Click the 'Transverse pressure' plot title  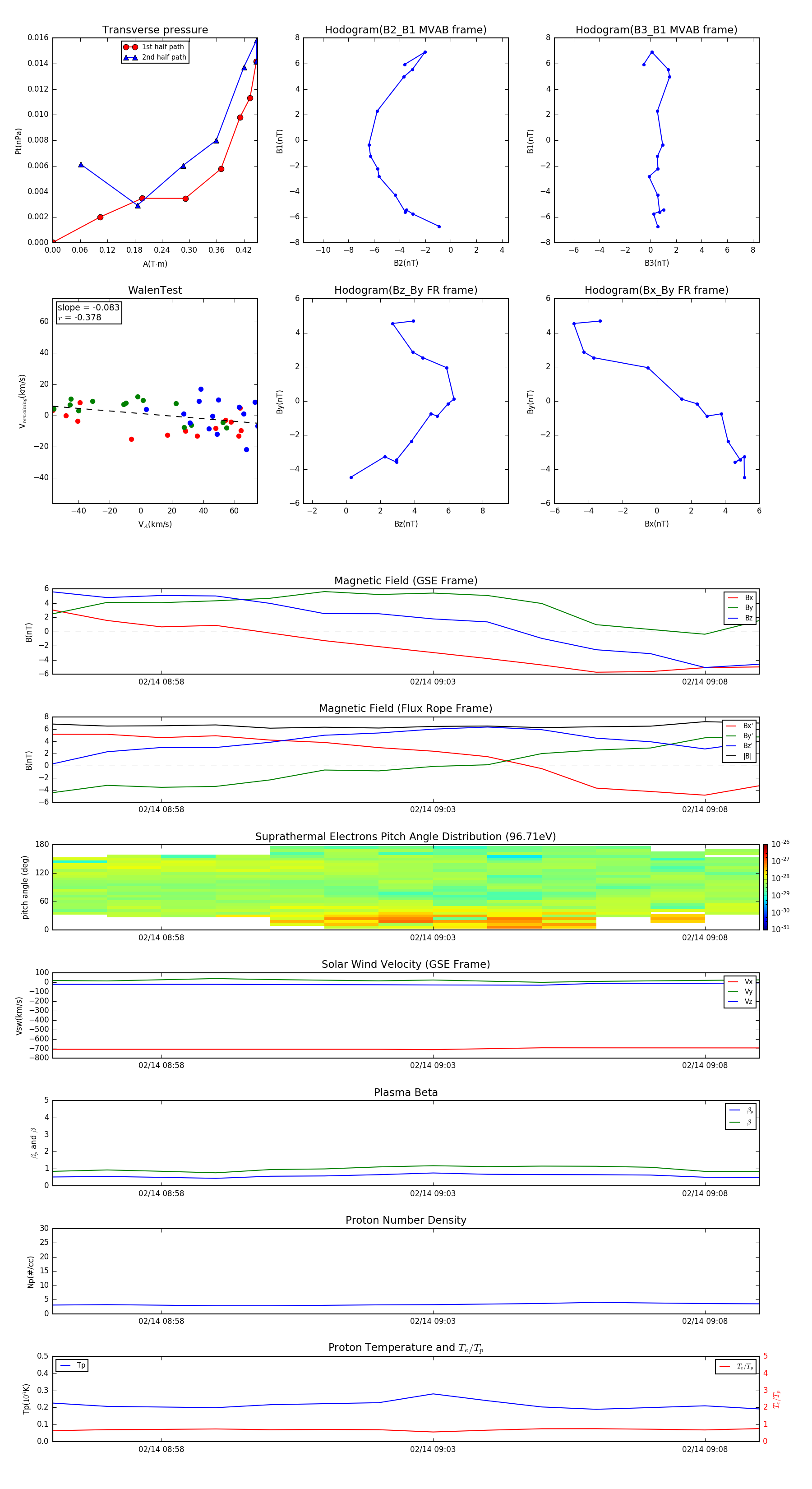click(155, 30)
